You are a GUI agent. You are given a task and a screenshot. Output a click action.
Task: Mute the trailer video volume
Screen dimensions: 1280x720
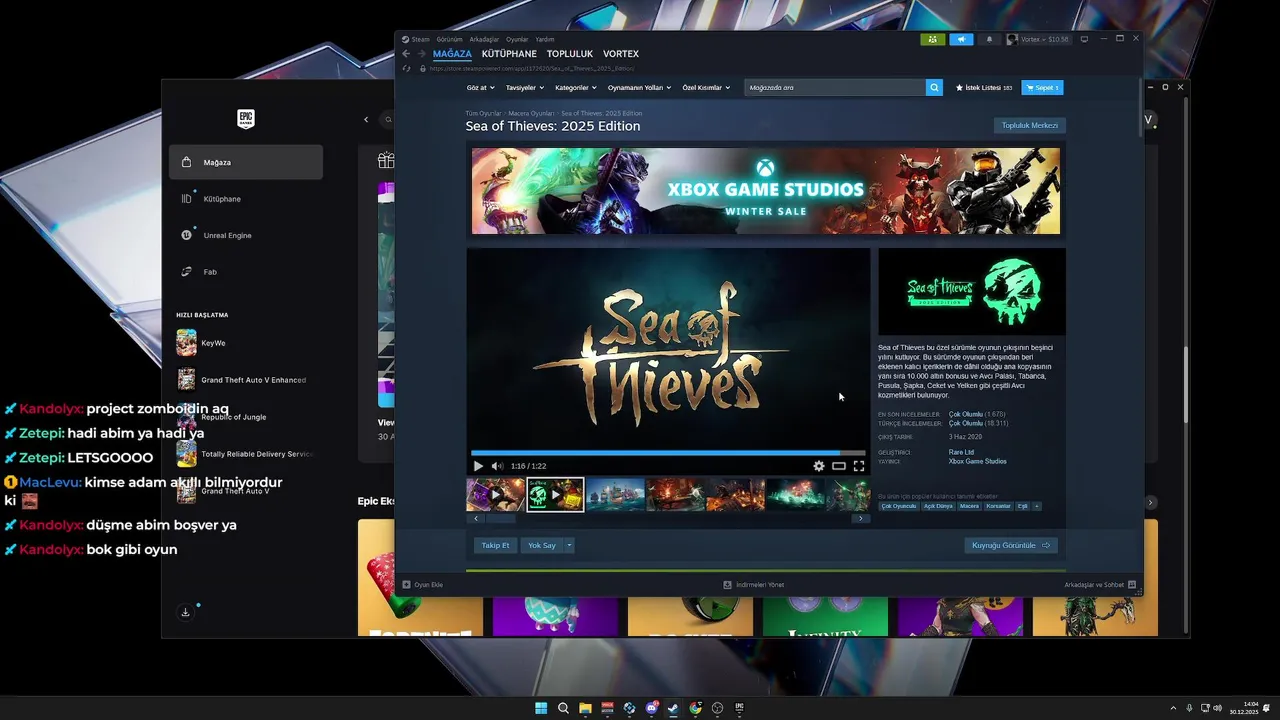click(x=497, y=466)
